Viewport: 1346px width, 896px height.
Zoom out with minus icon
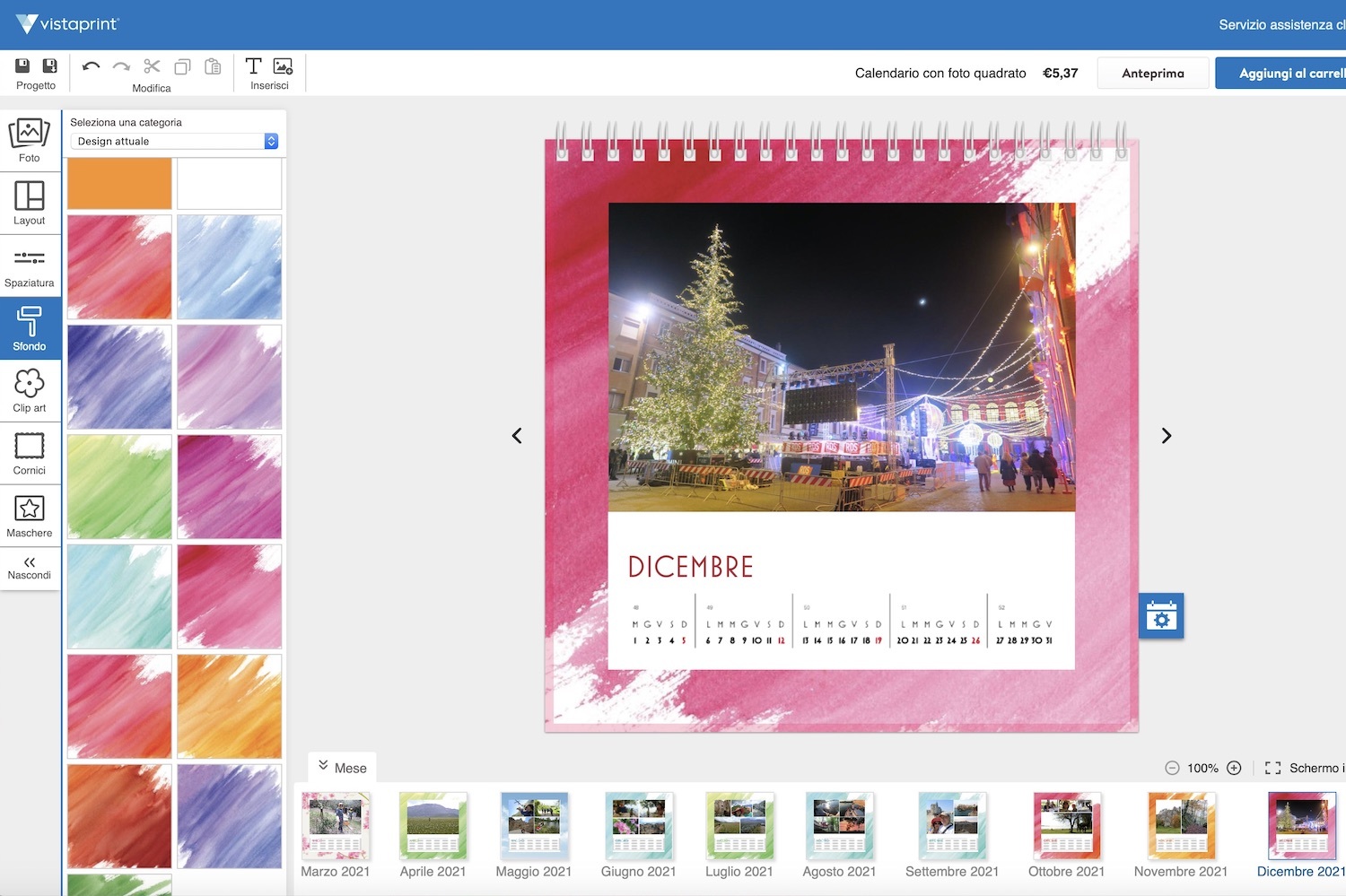pyautogui.click(x=1172, y=768)
